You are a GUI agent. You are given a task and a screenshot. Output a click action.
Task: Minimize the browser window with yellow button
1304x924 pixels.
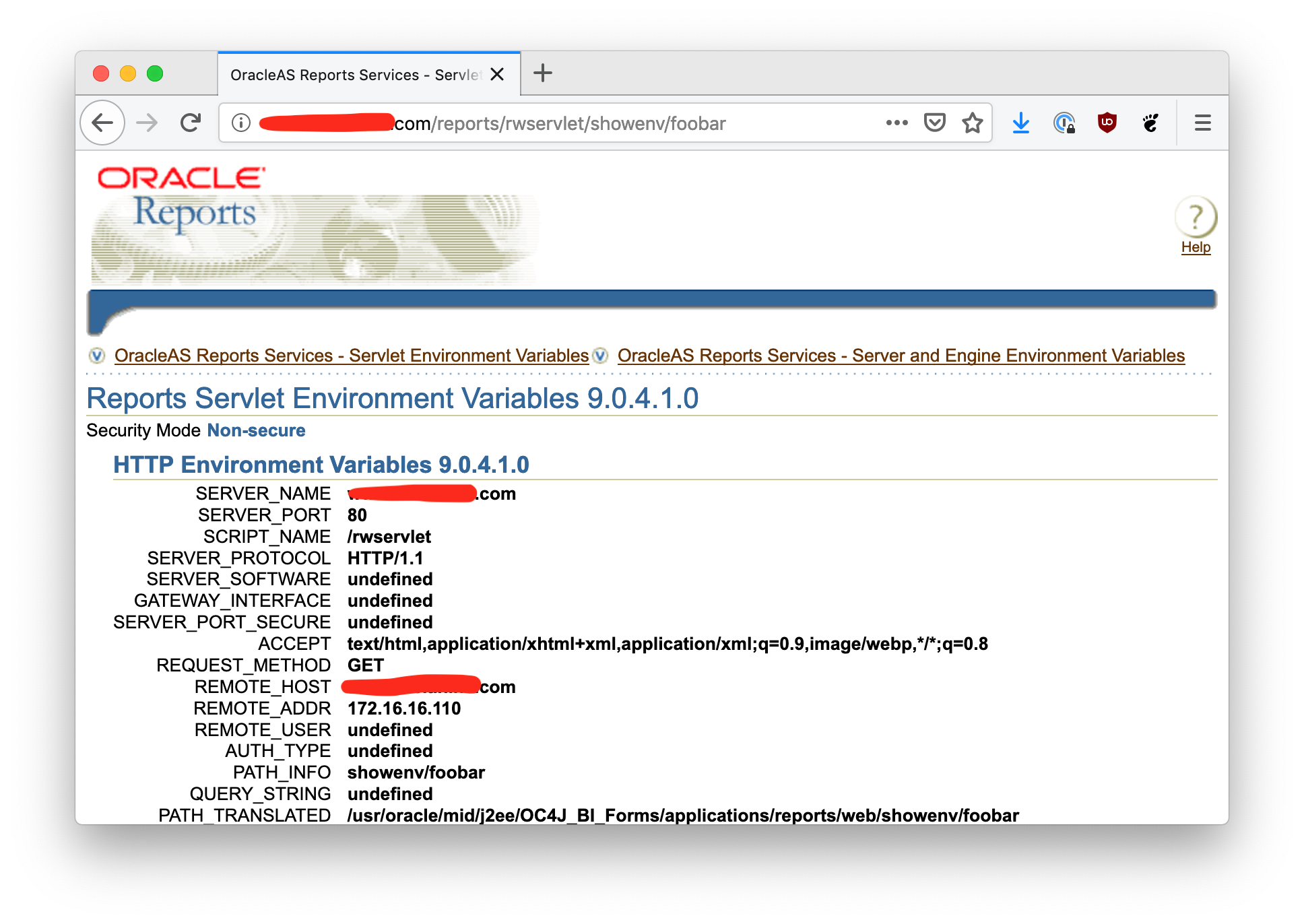pyautogui.click(x=128, y=73)
